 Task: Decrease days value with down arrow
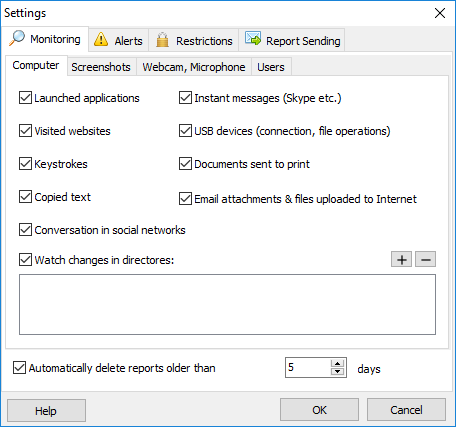coord(337,371)
